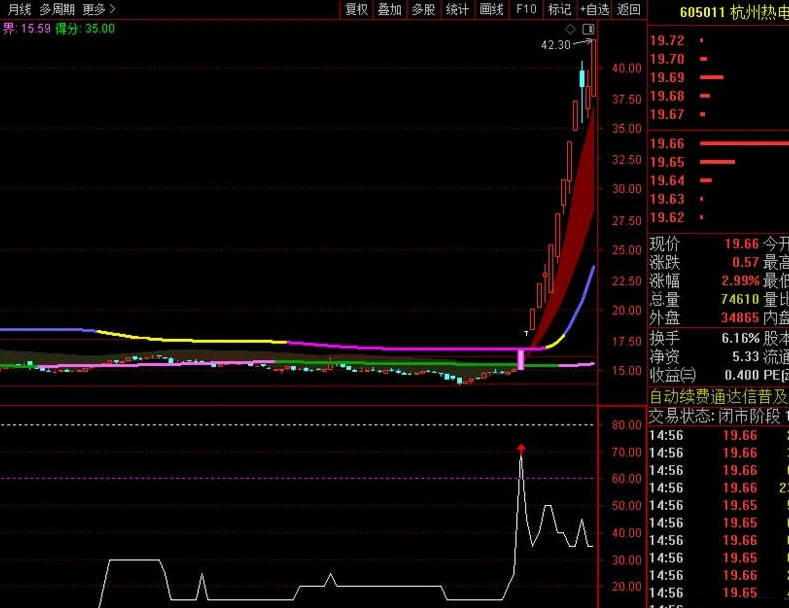Select the 19.66 bid price row
This screenshot has width=789, height=608.
click(x=718, y=143)
